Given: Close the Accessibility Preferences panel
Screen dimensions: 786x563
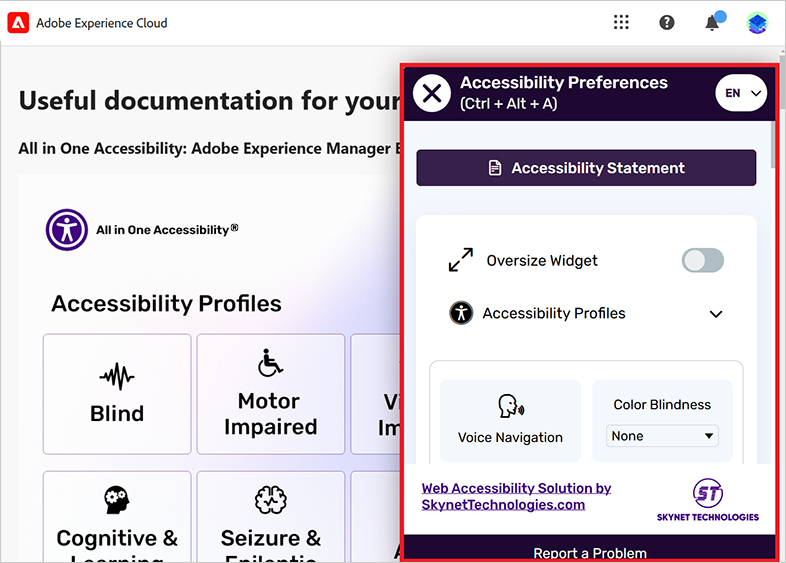Looking at the screenshot, I should [x=432, y=94].
